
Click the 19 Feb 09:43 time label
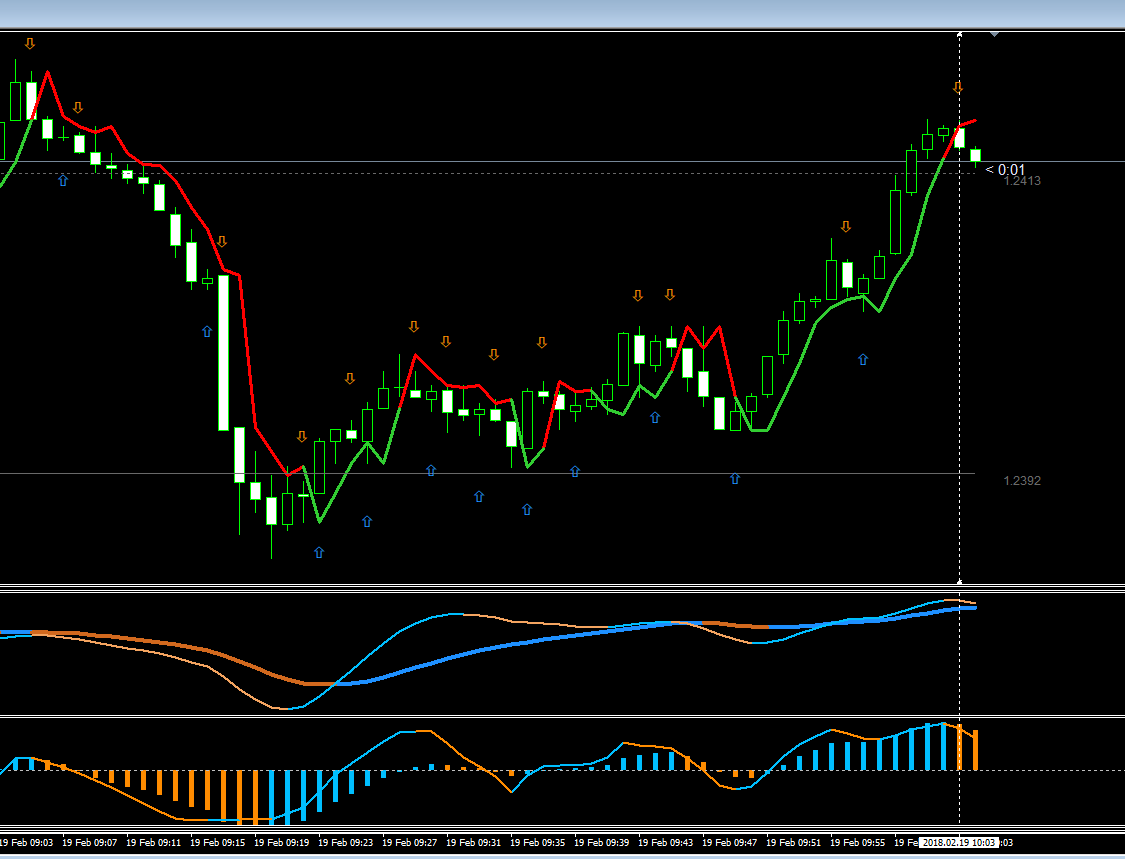coord(666,842)
